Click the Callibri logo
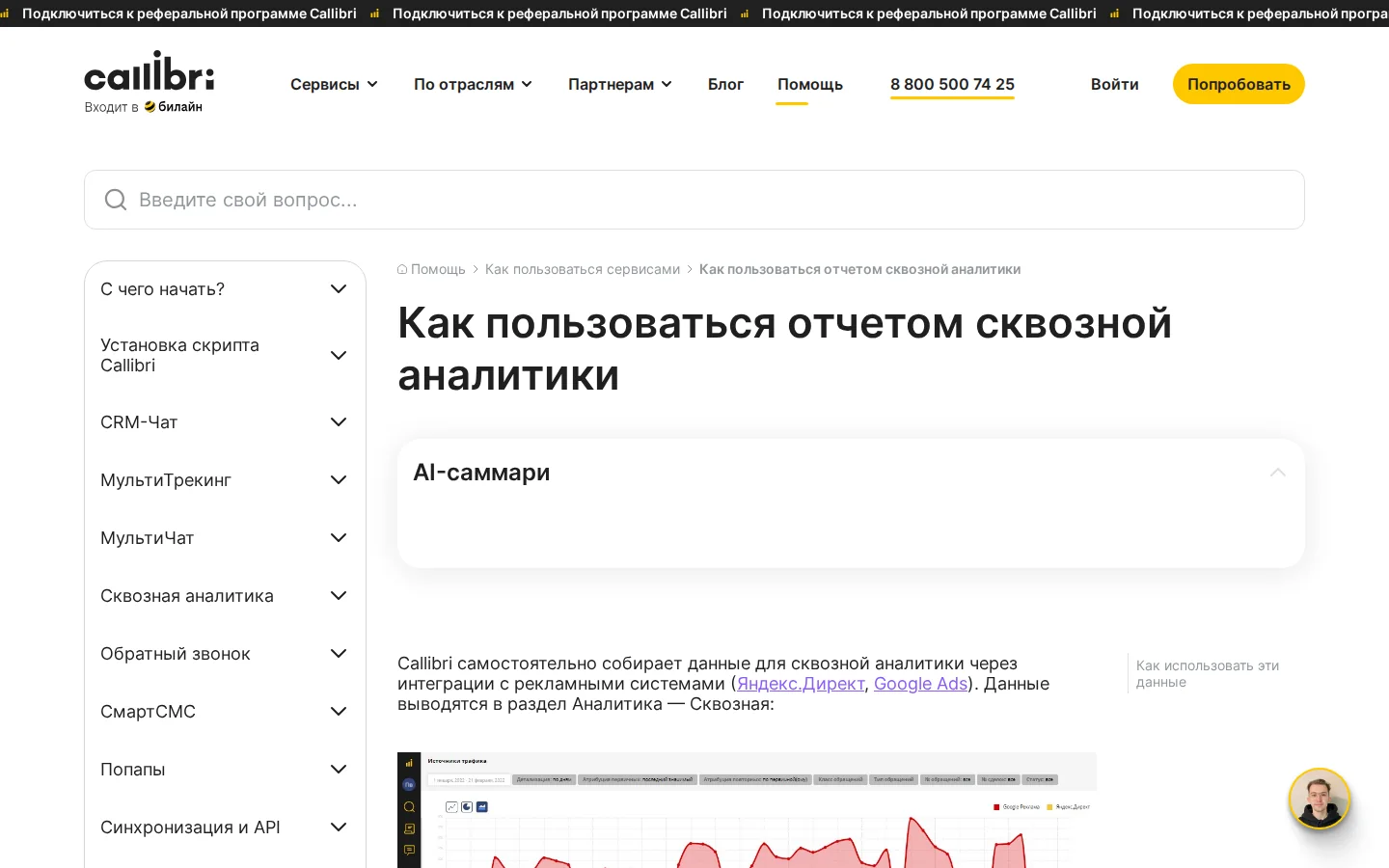Viewport: 1389px width, 868px height. [x=150, y=71]
